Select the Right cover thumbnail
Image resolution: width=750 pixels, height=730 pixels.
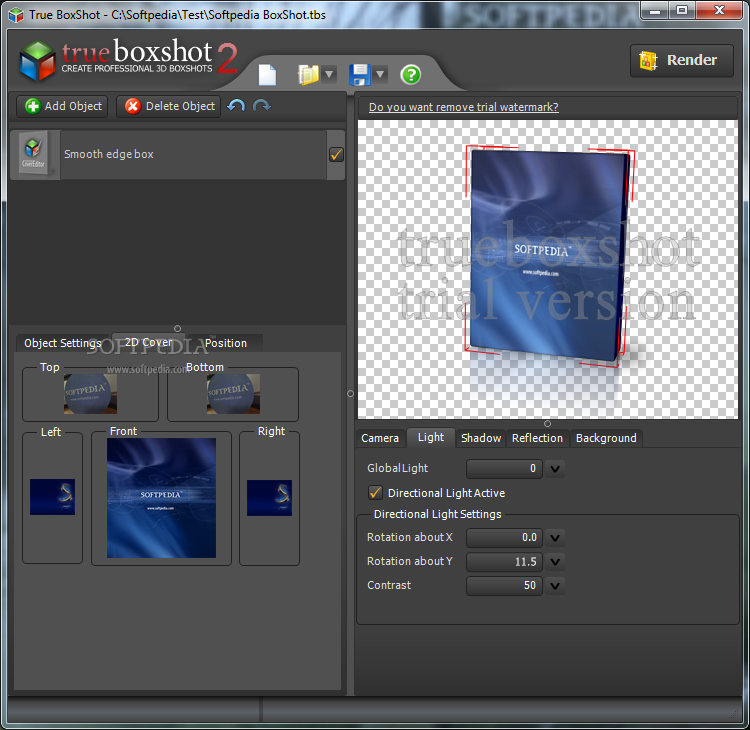[x=269, y=498]
